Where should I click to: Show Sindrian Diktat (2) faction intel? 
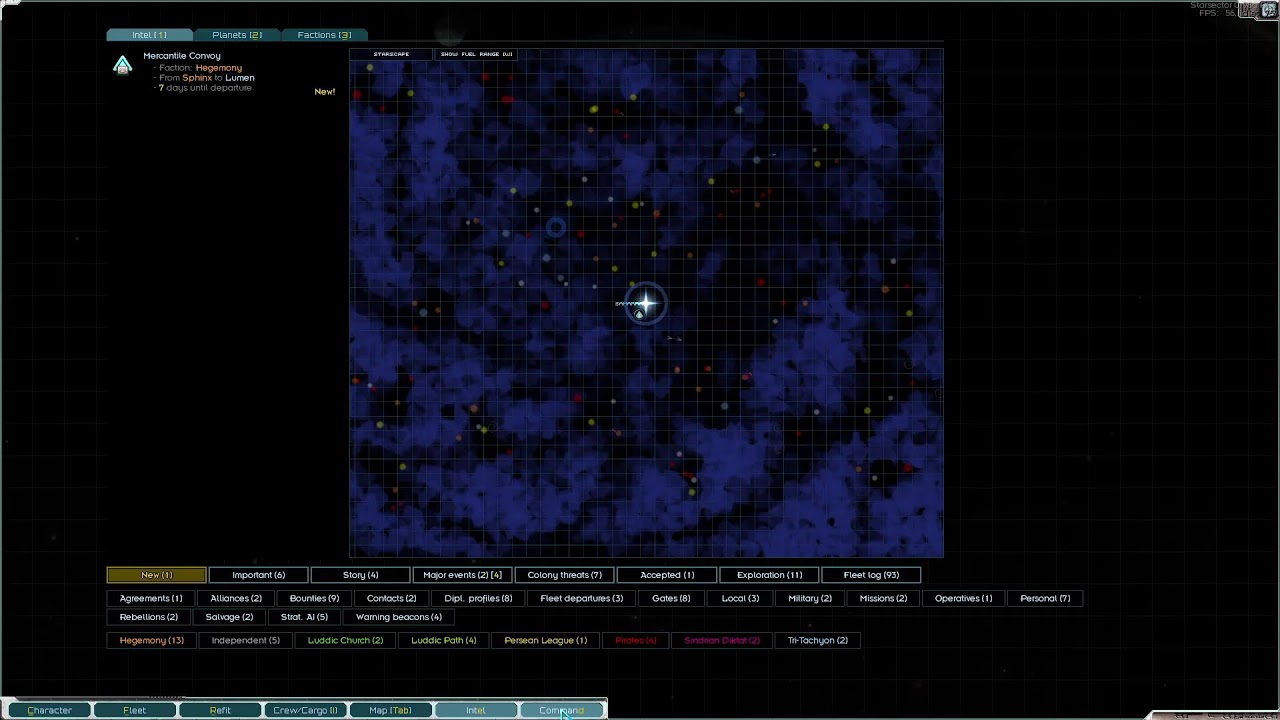point(722,640)
